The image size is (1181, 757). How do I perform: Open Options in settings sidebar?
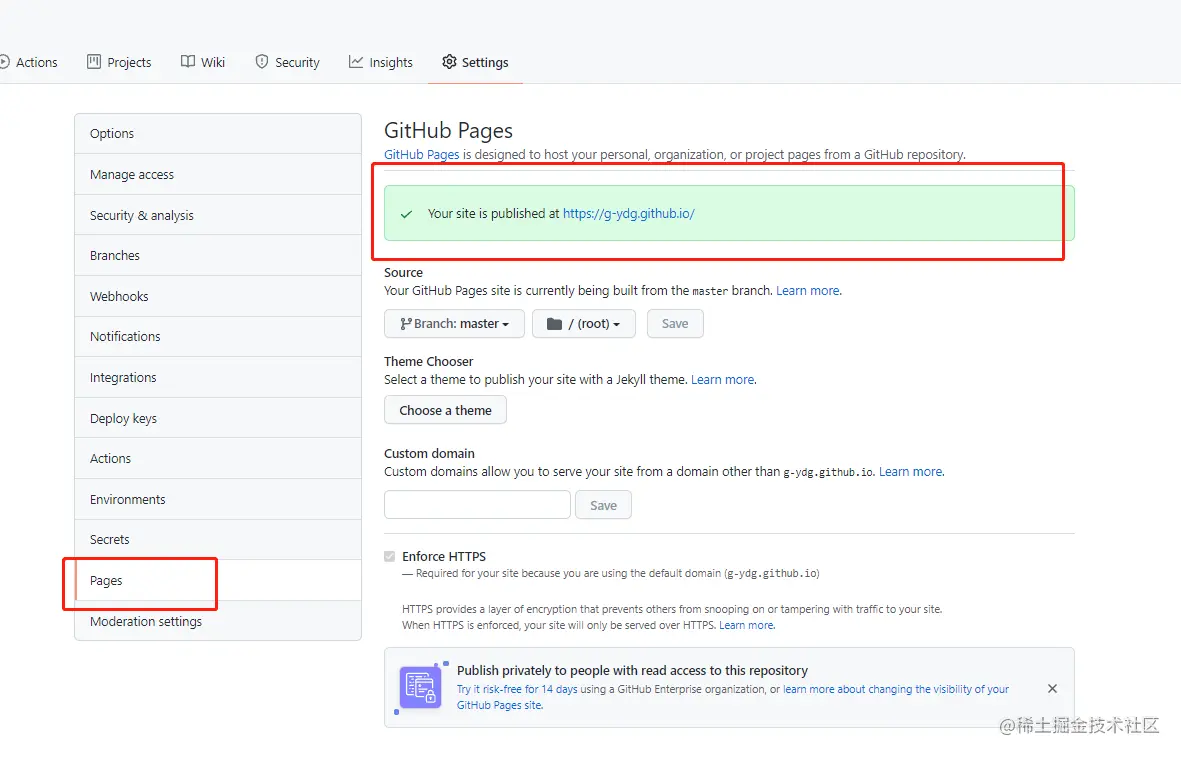[x=218, y=134]
